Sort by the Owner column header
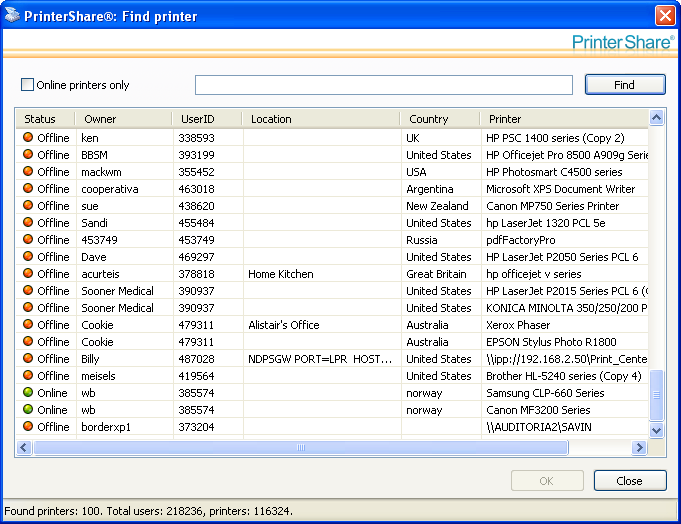 [x=123, y=119]
